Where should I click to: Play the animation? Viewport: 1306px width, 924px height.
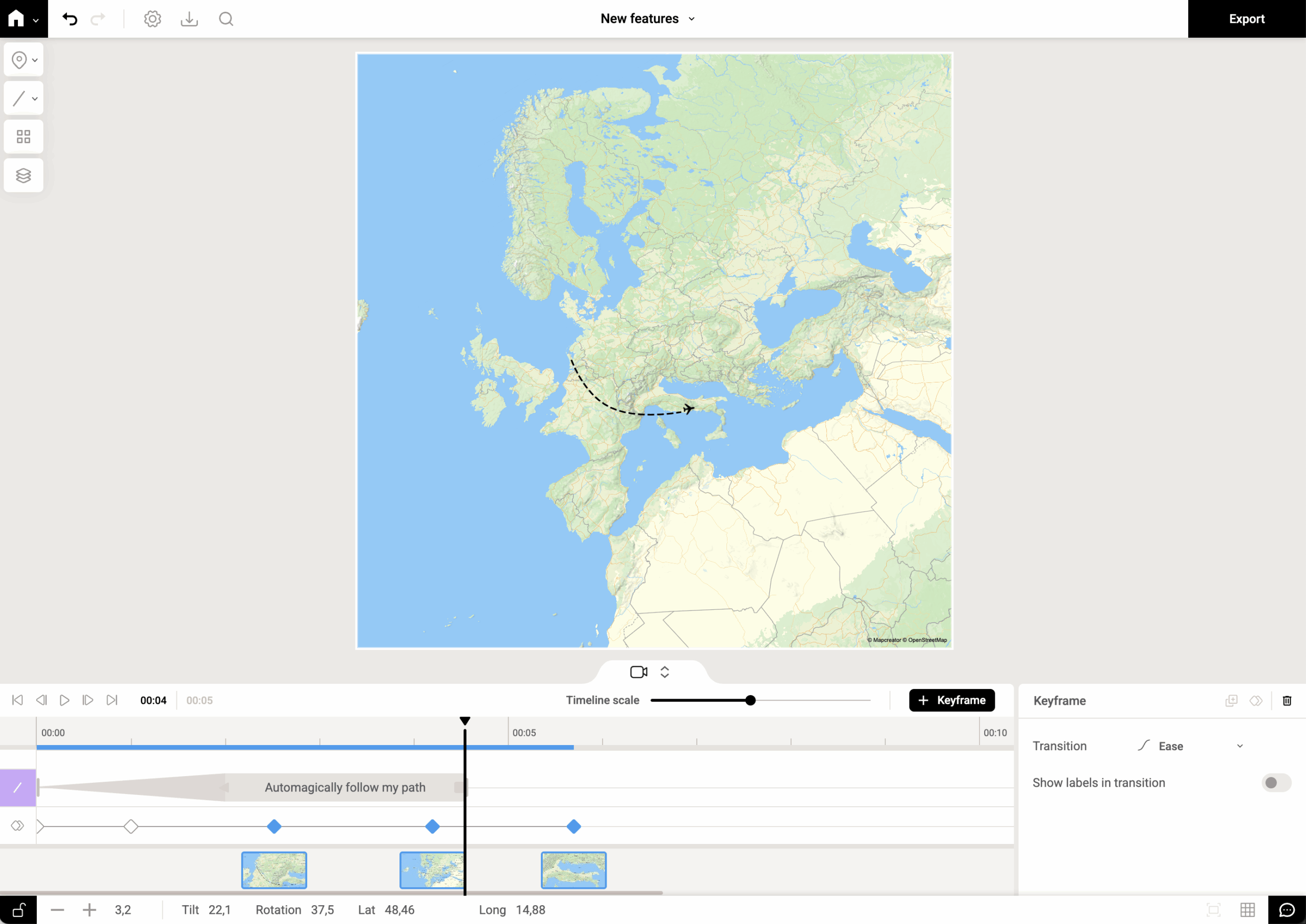coord(64,700)
